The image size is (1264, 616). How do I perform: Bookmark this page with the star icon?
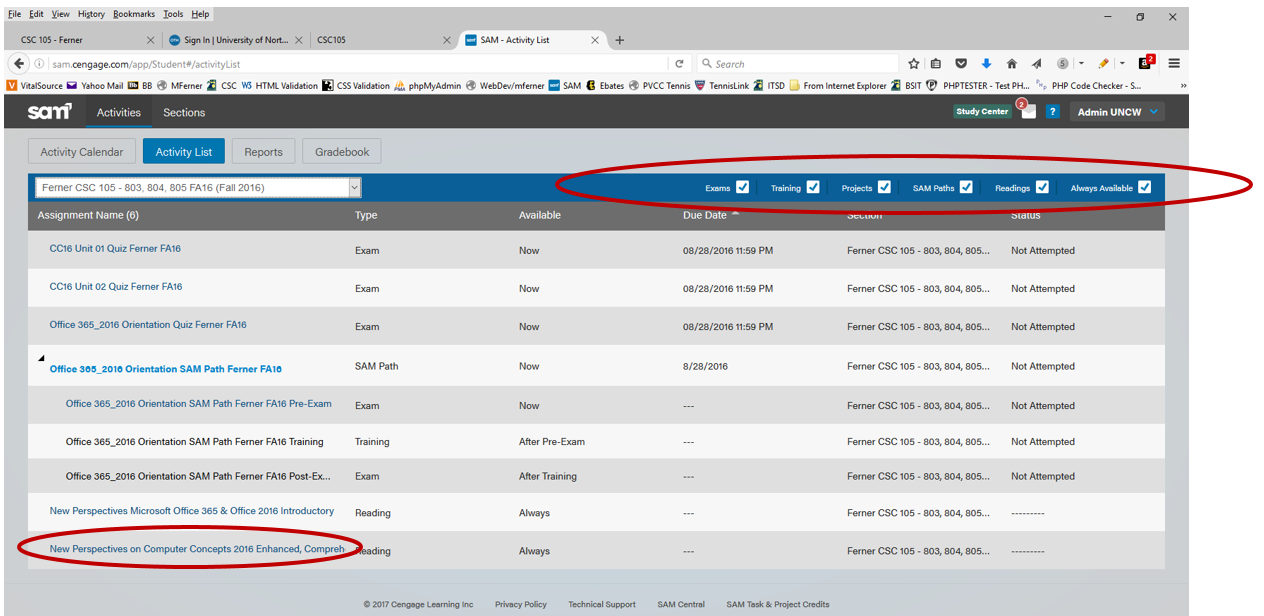[913, 63]
